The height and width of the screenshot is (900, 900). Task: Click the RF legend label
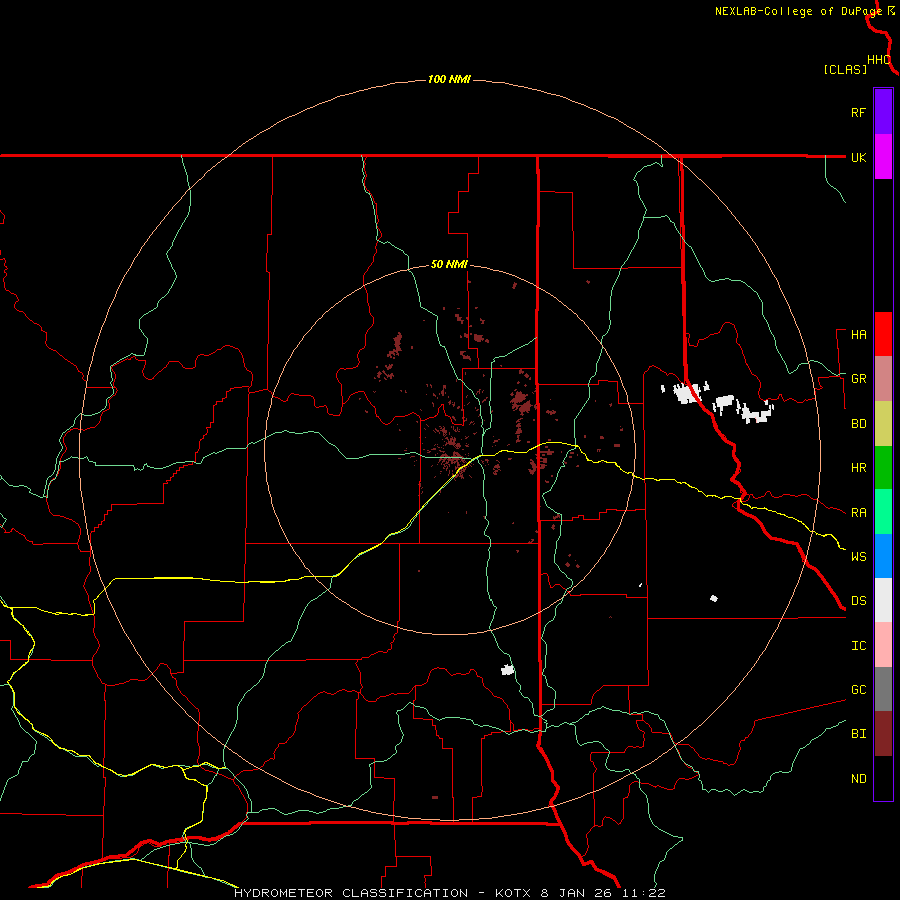point(858,112)
